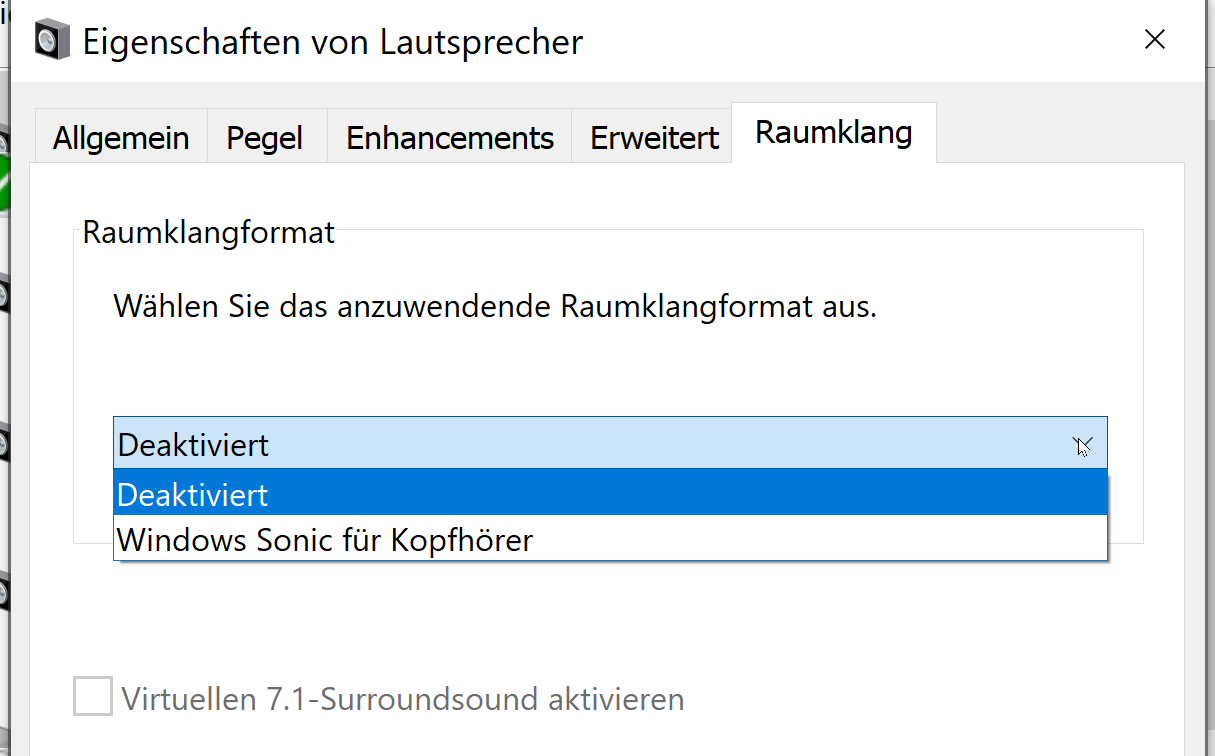Switch to the Allgemein tab
This screenshot has width=1215, height=756.
121,138
